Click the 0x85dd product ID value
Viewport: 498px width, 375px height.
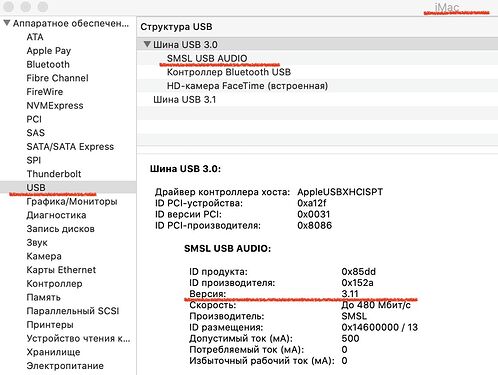(x=358, y=272)
